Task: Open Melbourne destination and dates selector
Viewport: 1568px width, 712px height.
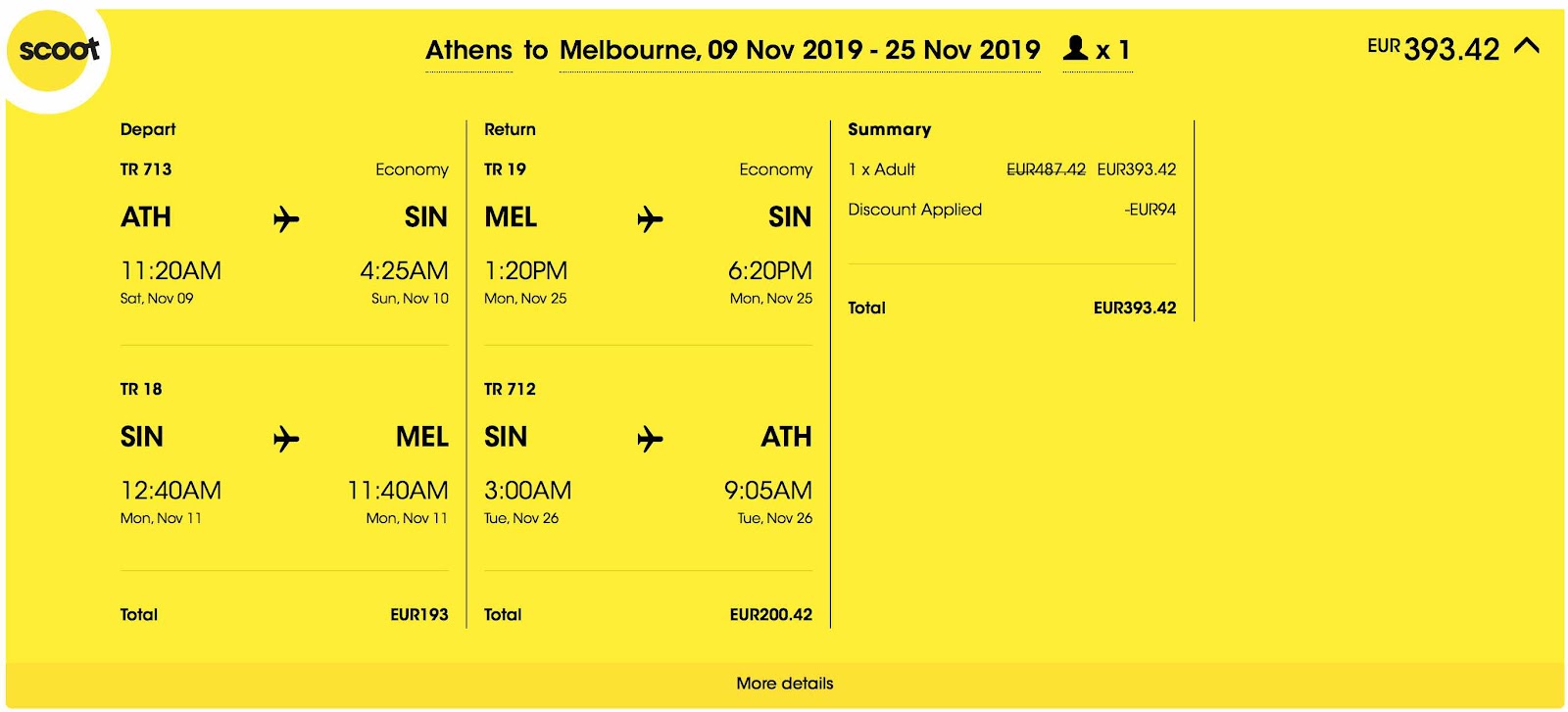Action: coord(800,50)
